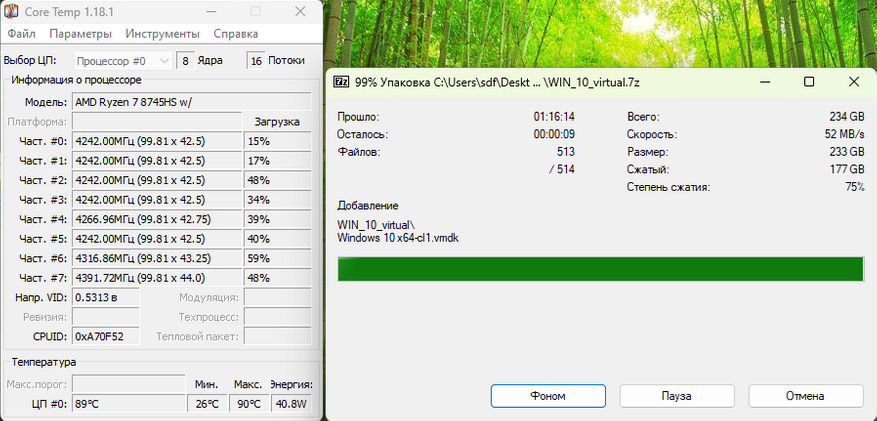Screen dimensions: 877x421
Task: Click the compressed size 177 GB
Action: tap(847, 169)
